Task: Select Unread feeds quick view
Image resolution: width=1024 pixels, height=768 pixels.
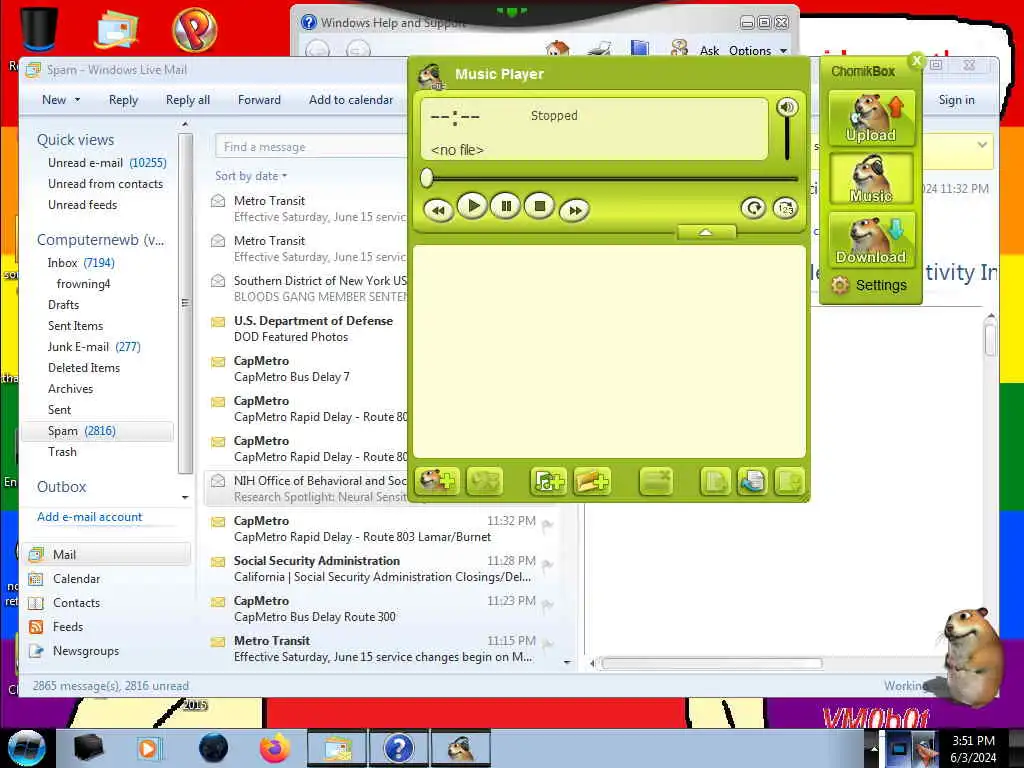Action: coord(82,204)
